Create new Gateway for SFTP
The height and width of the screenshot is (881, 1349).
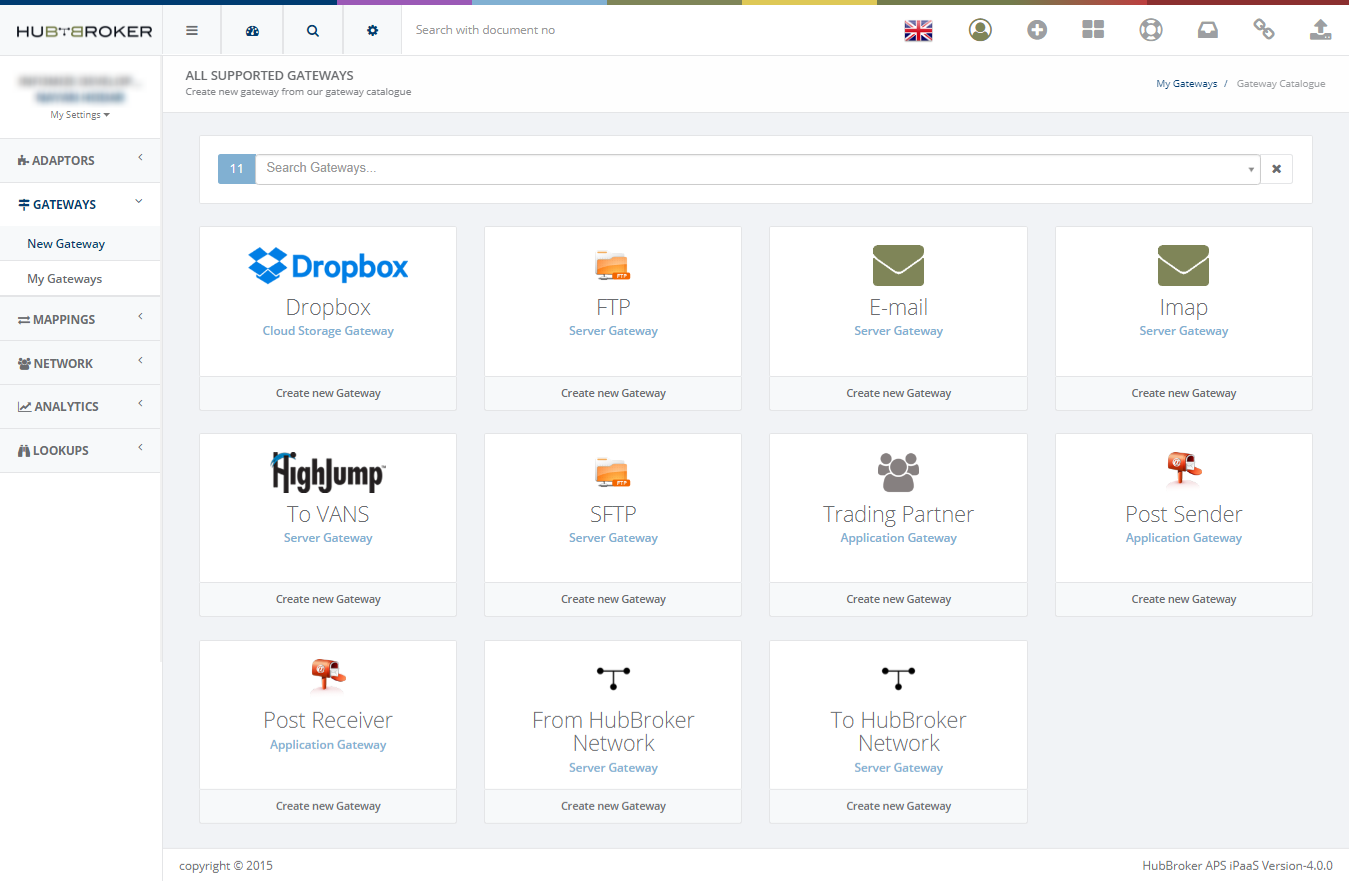[613, 599]
